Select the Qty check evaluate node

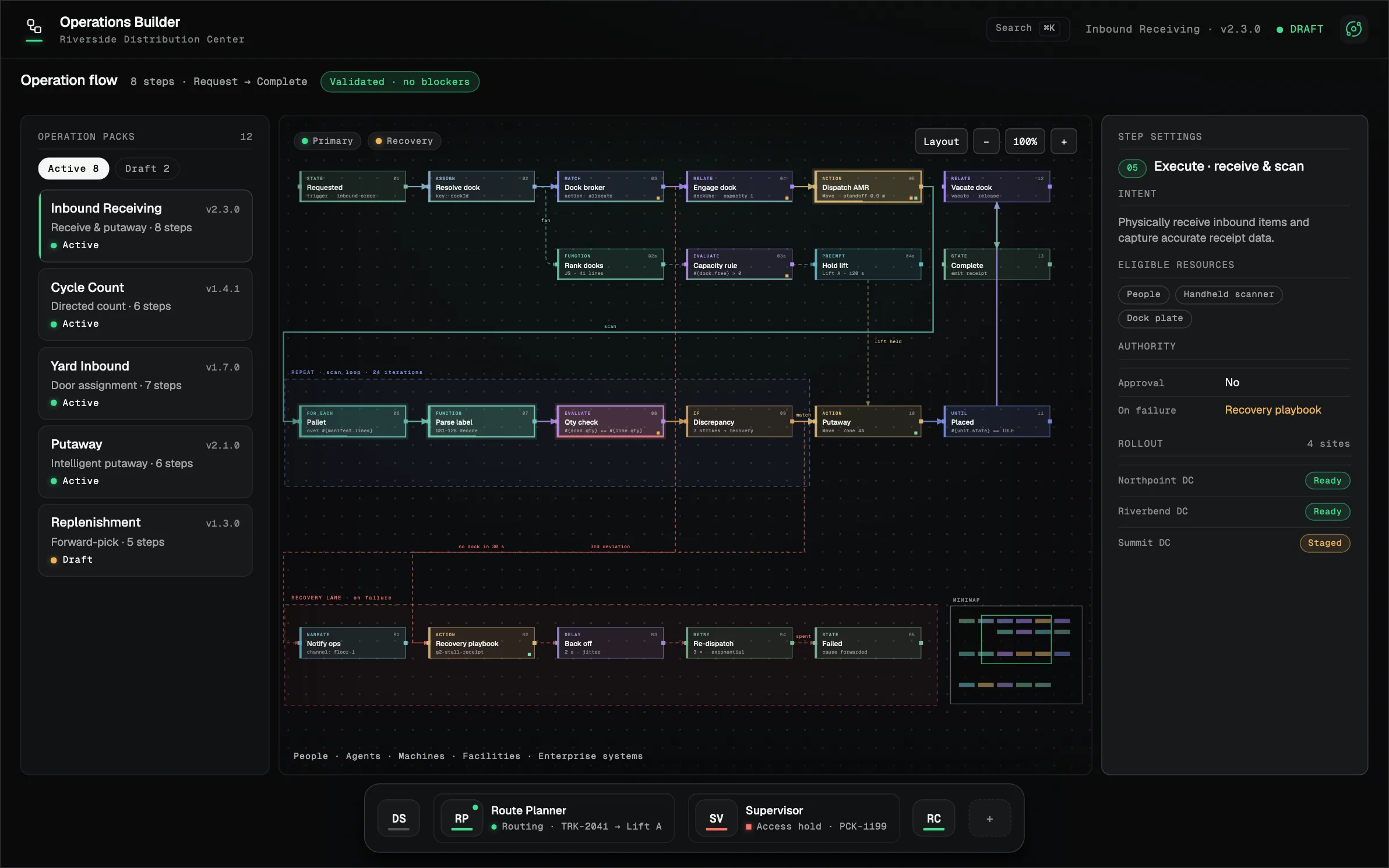(610, 421)
